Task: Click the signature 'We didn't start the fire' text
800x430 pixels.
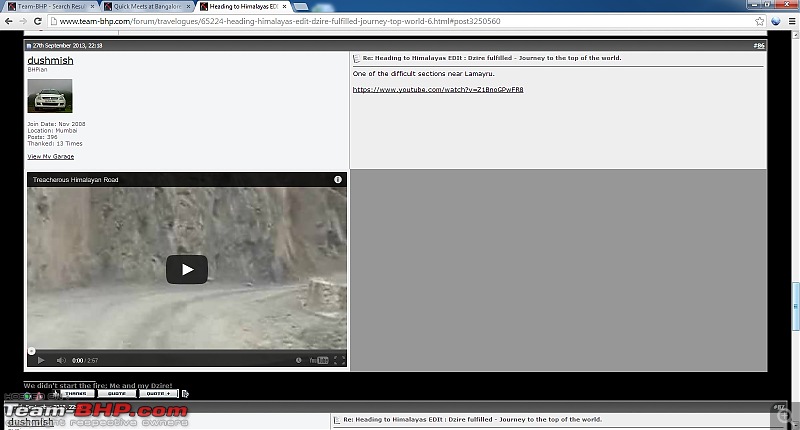Action: click(x=98, y=386)
